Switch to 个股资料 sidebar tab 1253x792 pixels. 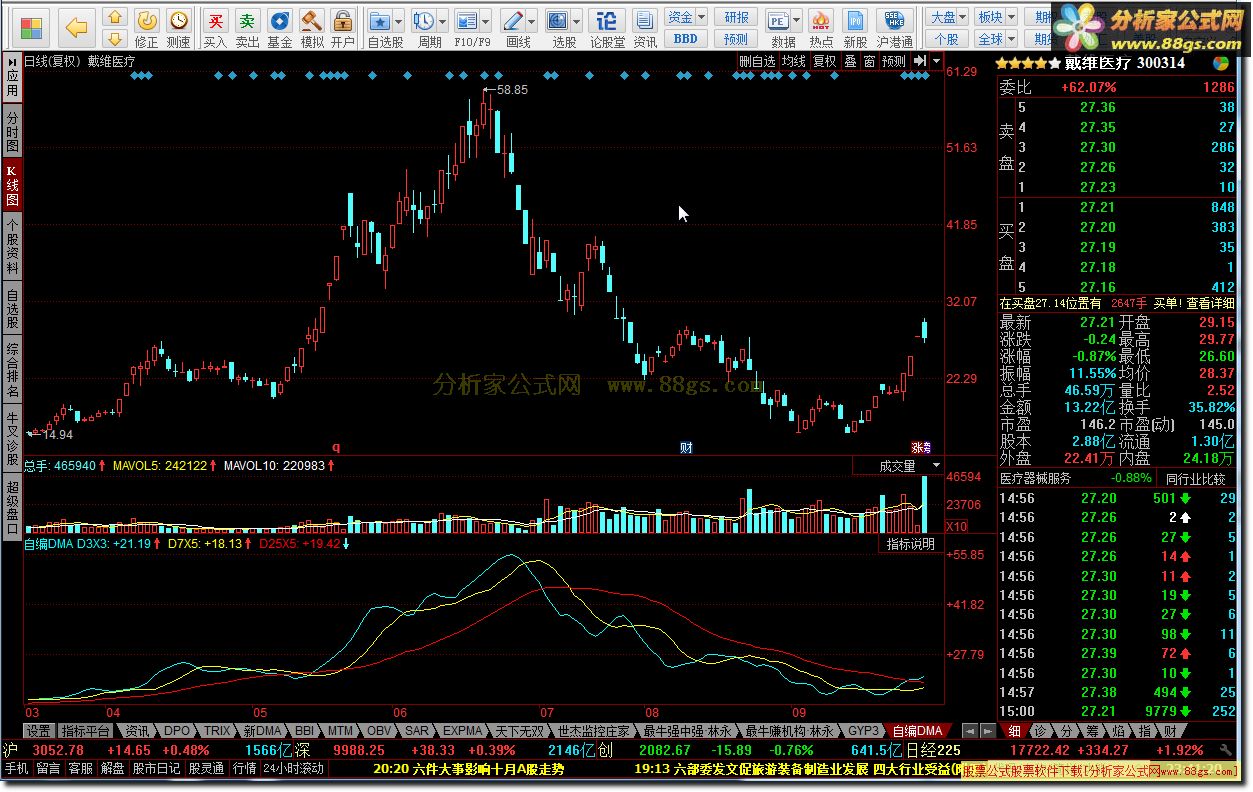[12, 246]
